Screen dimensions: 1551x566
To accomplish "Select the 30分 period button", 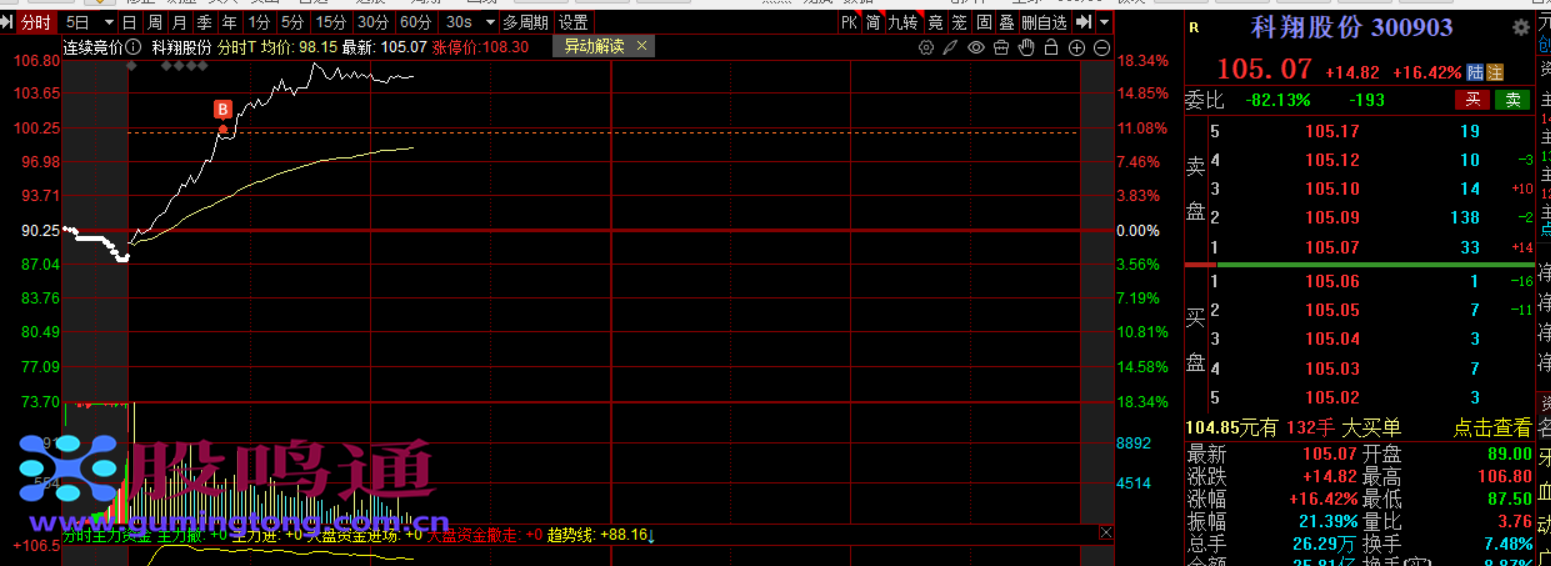I will (372, 22).
